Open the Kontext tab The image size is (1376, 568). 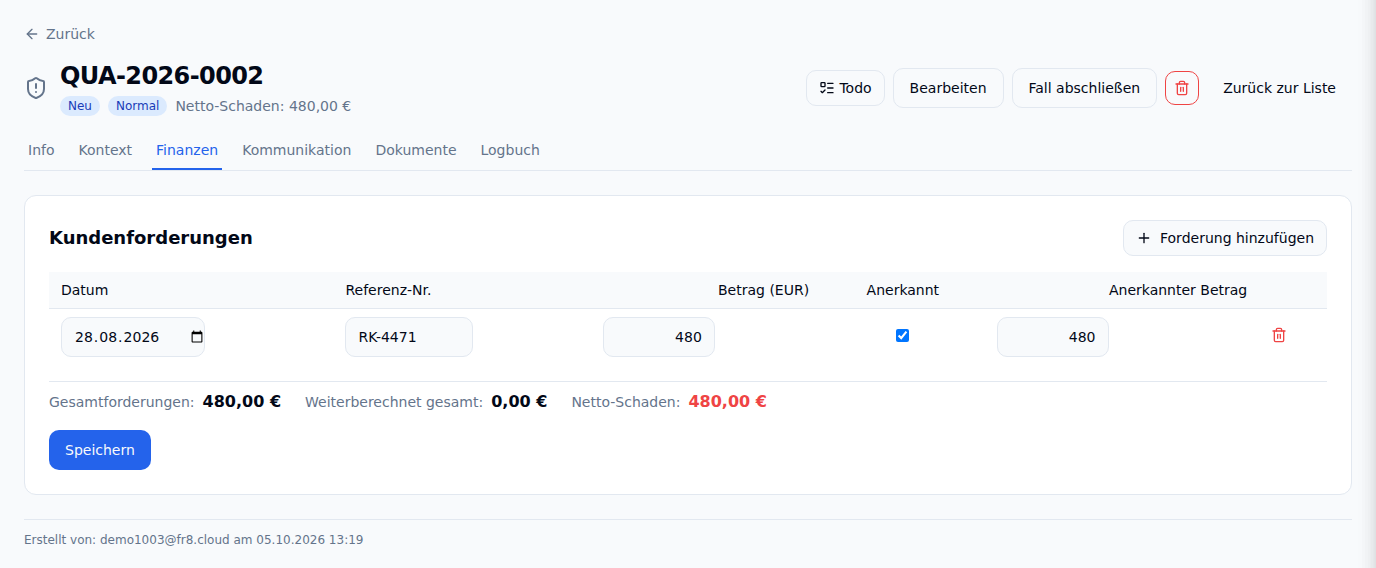(x=105, y=150)
